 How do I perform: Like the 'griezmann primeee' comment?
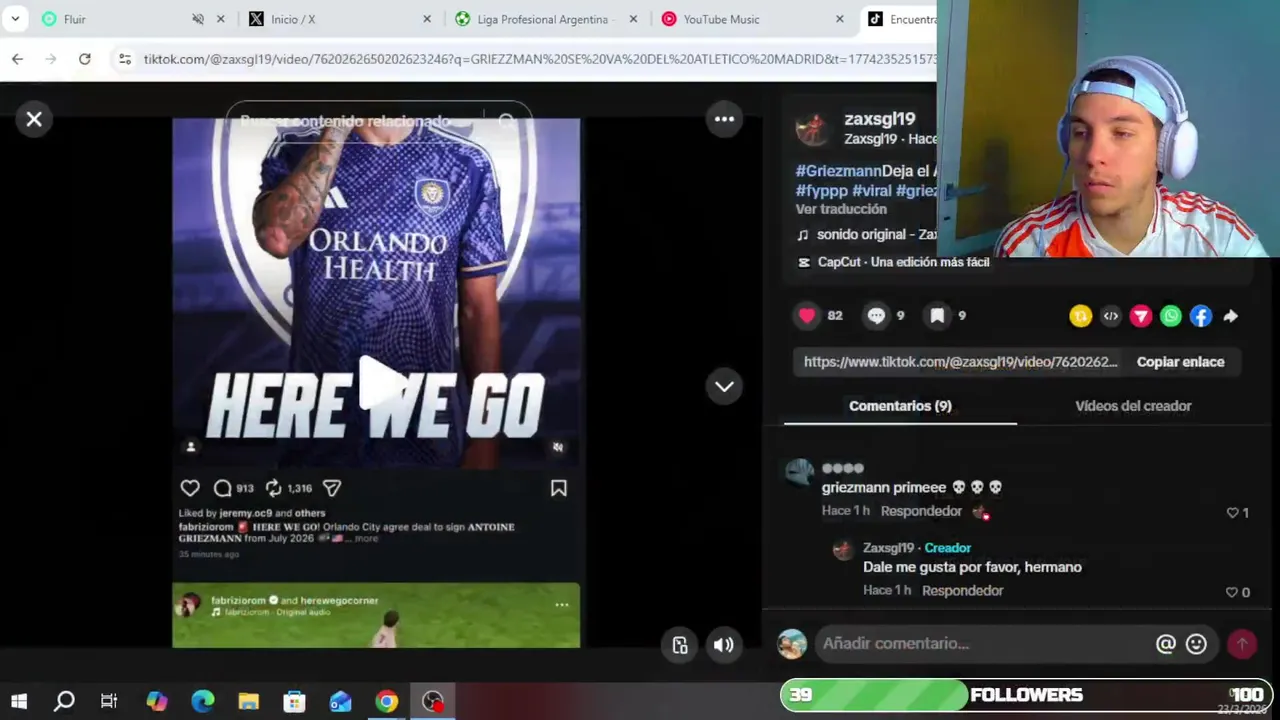pos(1232,512)
